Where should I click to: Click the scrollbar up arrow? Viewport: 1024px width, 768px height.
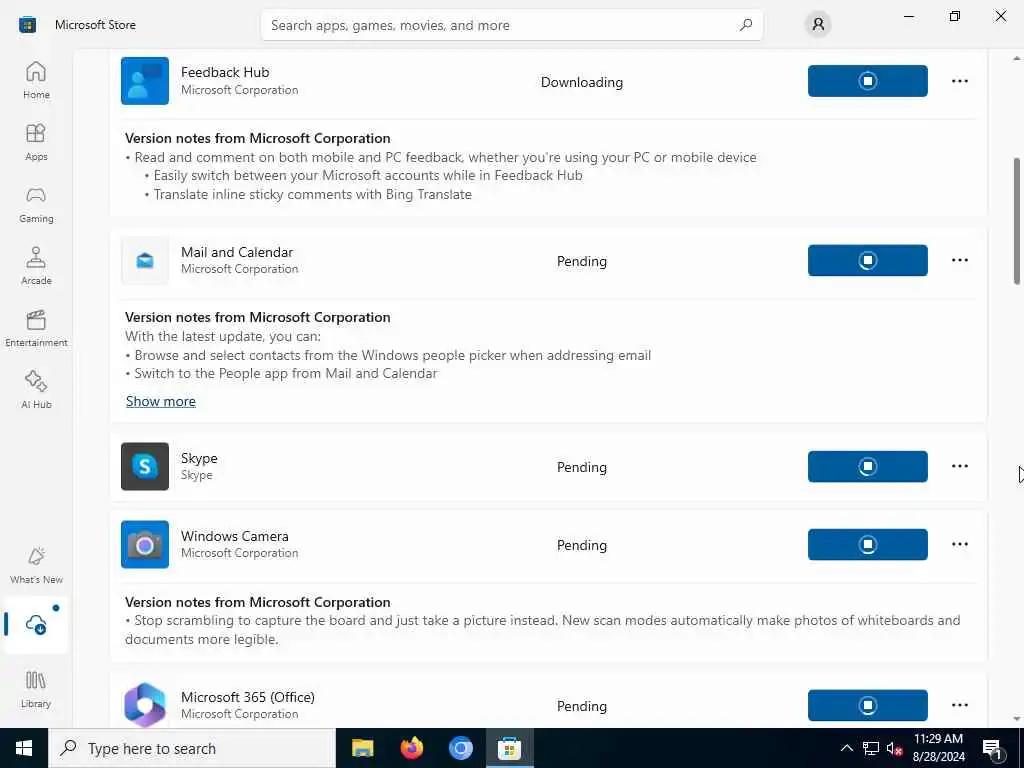pyautogui.click(x=1017, y=58)
